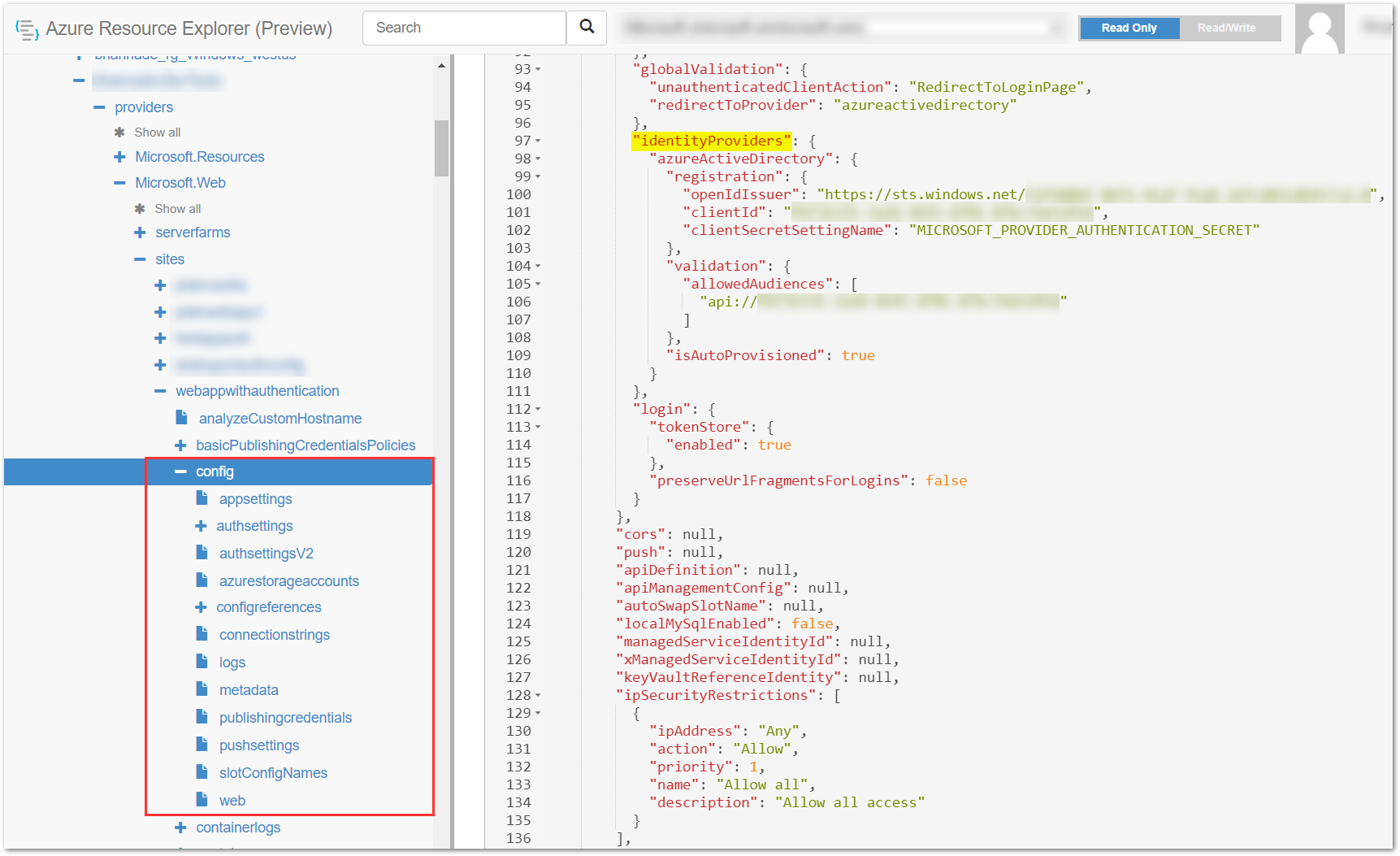Fold JSON at line 97 identityProviders
The width and height of the screenshot is (1400, 856).
click(538, 141)
